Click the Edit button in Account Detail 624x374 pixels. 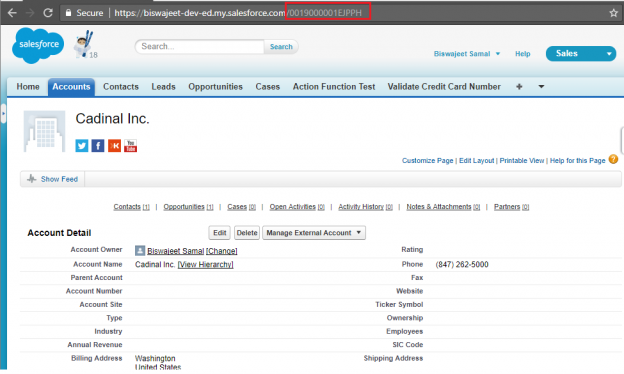(219, 233)
